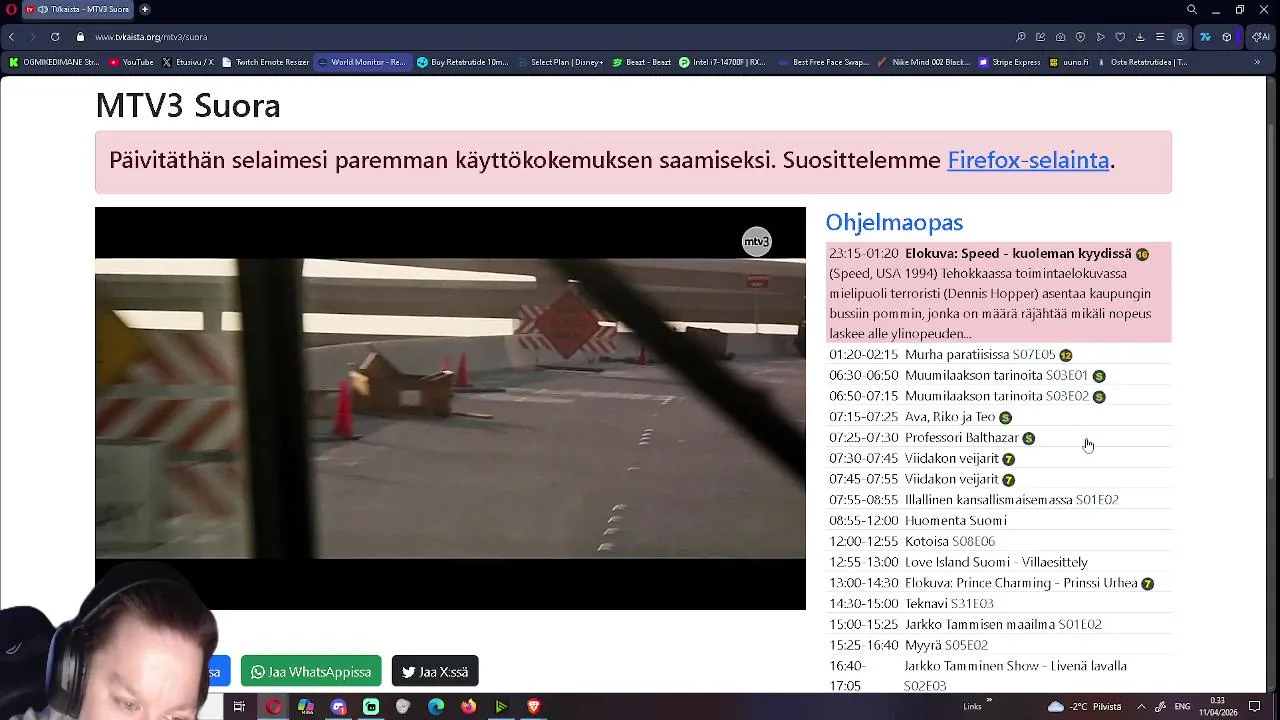The width and height of the screenshot is (1280, 720).
Task: Click the video player area
Action: (x=450, y=408)
